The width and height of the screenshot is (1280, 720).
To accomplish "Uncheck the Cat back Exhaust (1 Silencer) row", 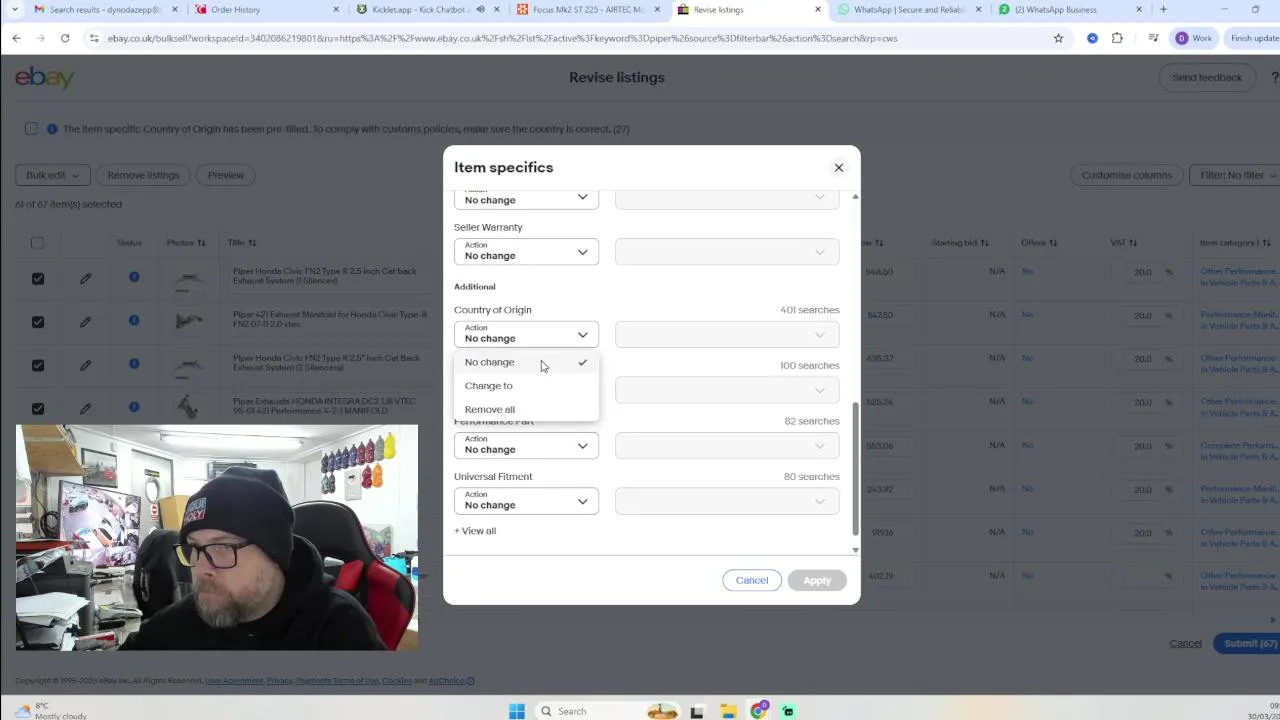I will (x=37, y=278).
